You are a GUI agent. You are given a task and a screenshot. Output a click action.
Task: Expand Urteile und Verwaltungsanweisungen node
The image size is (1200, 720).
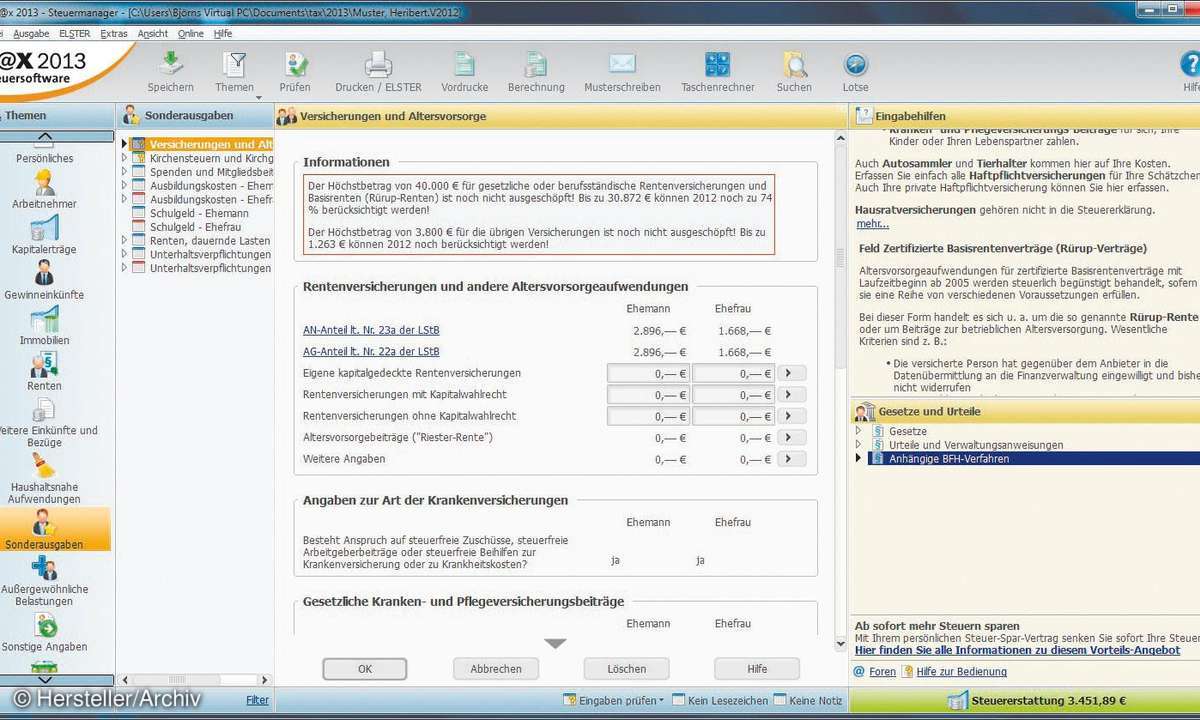click(x=858, y=444)
